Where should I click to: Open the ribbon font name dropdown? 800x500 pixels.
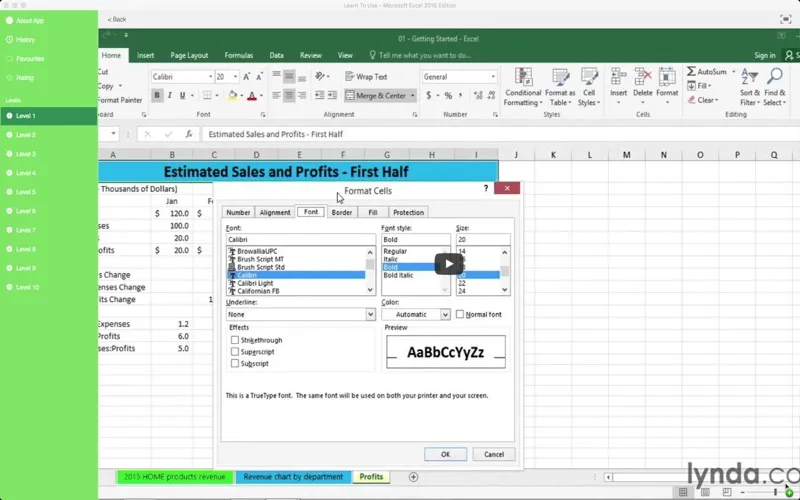point(210,77)
